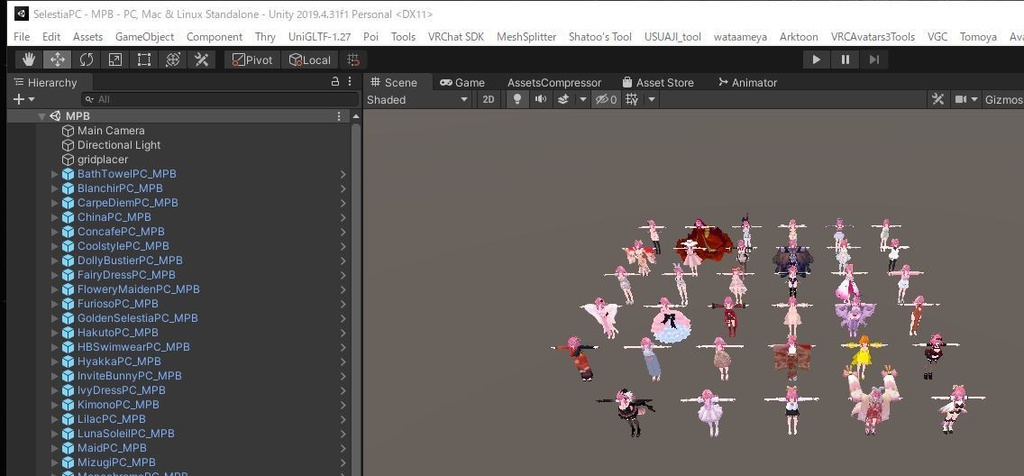The width and height of the screenshot is (1024, 476).
Task: Focus the Hierarchy search field
Action: pos(220,99)
